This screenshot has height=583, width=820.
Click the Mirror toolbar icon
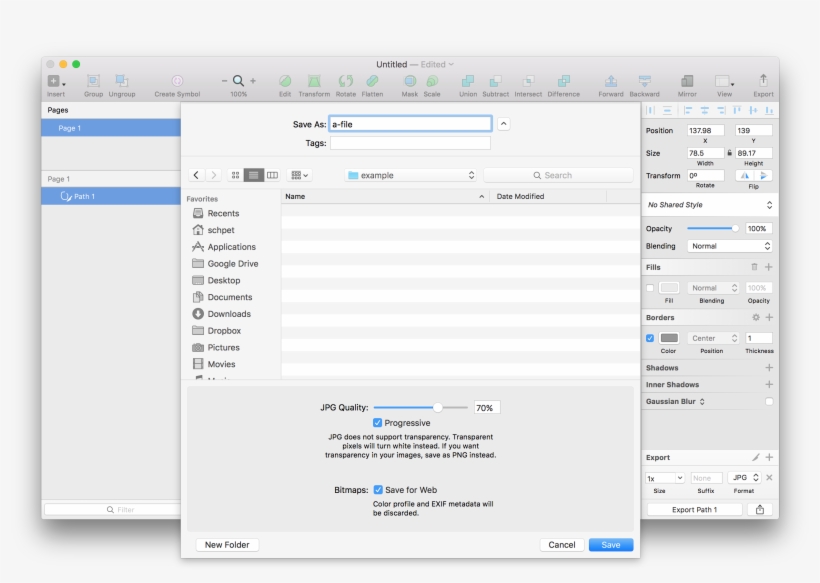687,81
